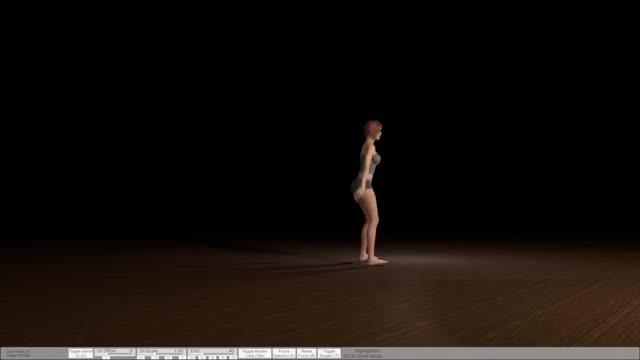
Task: Click the UI Offset numeric value field
Action: pos(131,351)
